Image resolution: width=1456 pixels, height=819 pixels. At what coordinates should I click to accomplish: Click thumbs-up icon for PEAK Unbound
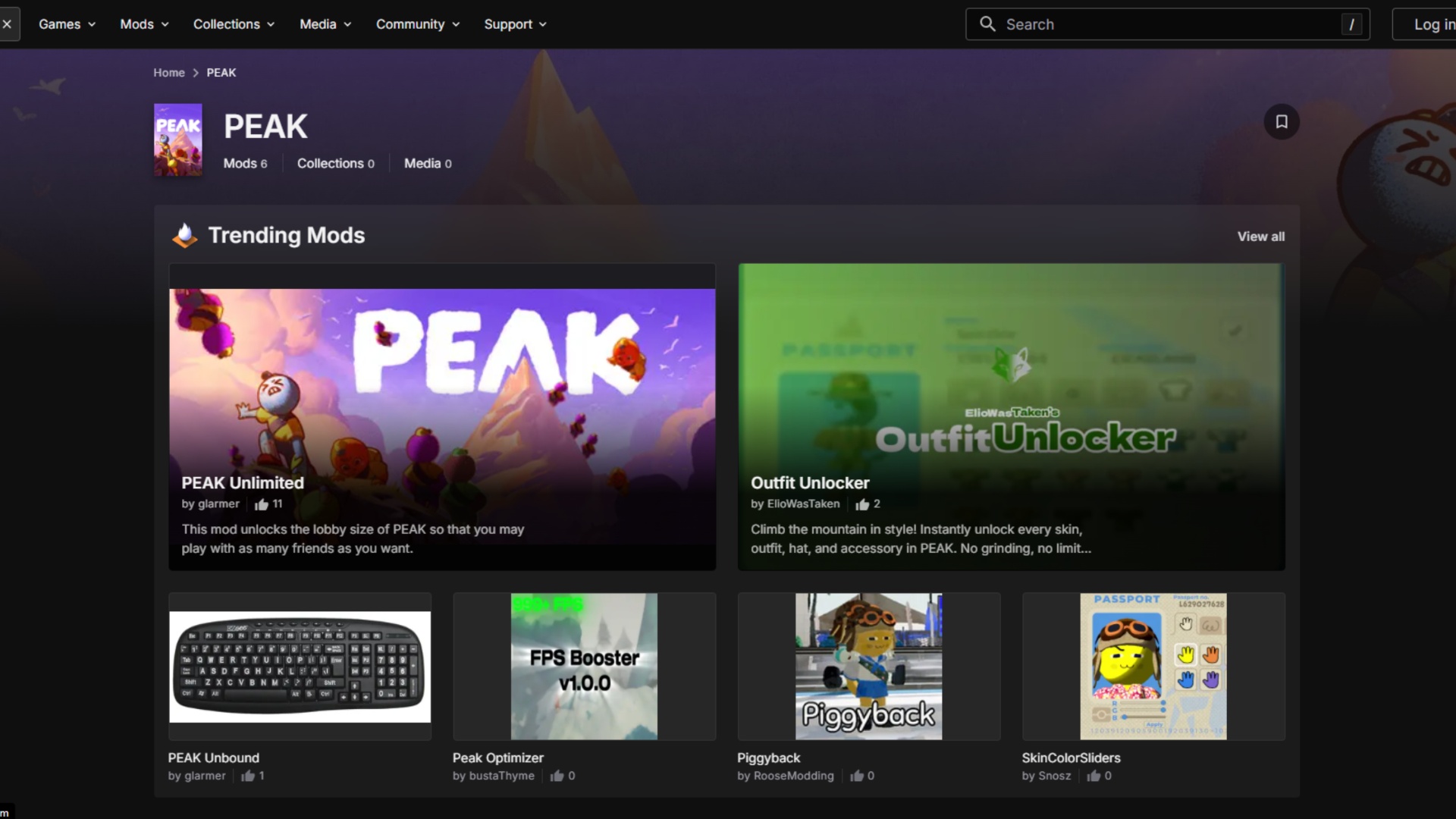tap(248, 776)
